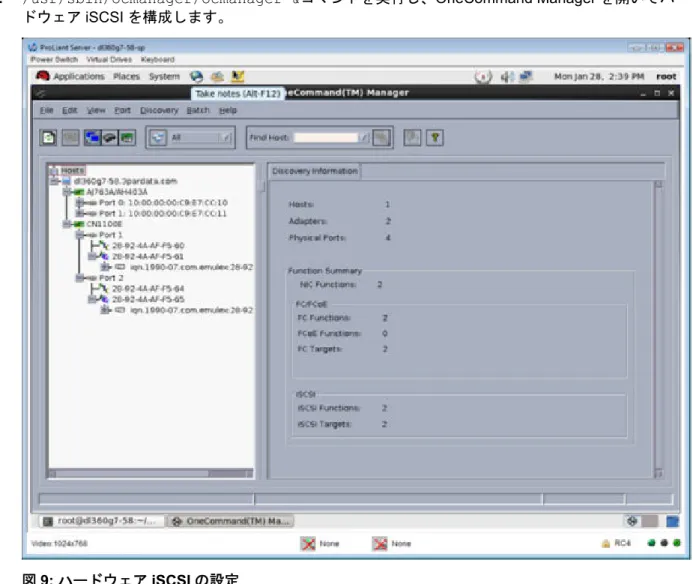The width and height of the screenshot is (693, 584).
Task: Click the tree panel horizontal scrollbar
Action: [x=151, y=473]
